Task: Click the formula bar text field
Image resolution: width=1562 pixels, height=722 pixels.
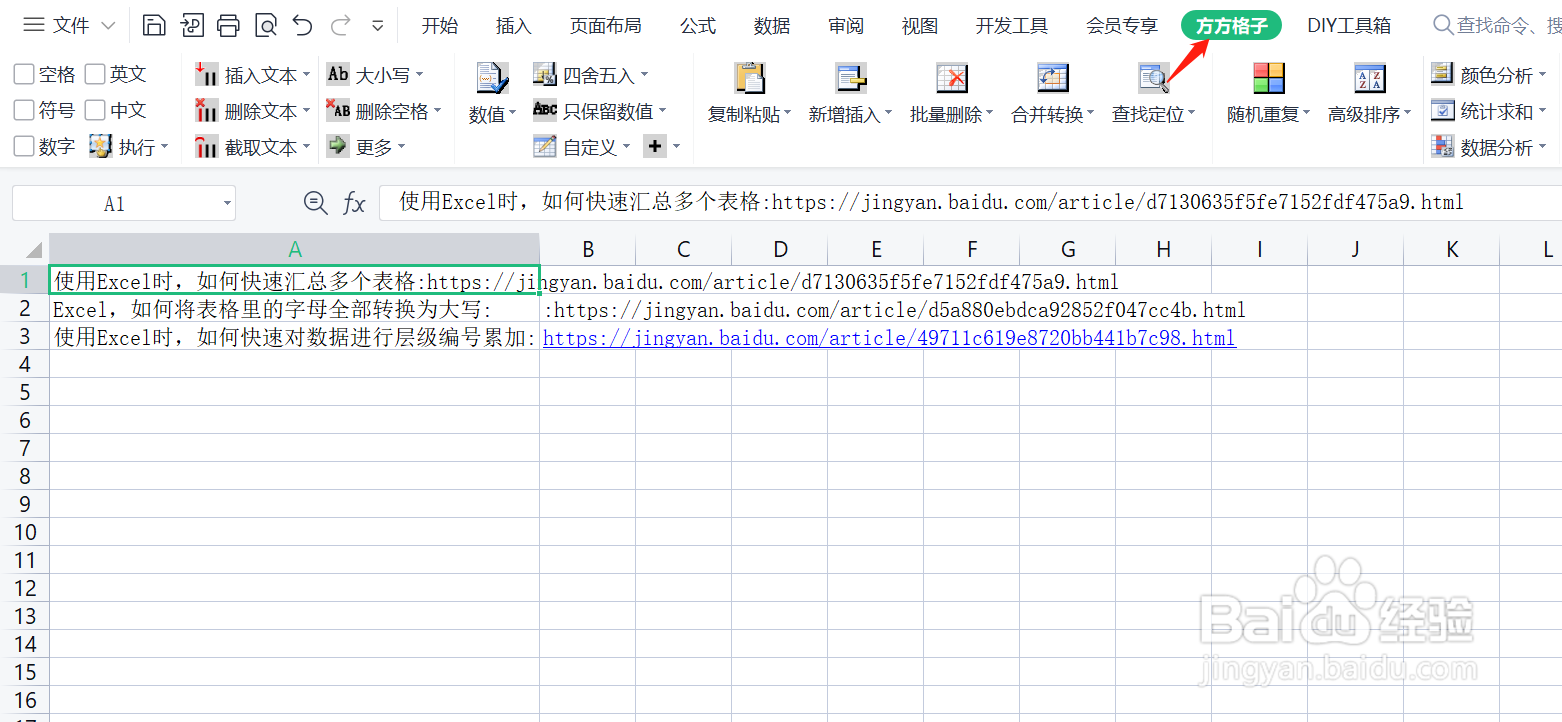Action: pos(970,203)
